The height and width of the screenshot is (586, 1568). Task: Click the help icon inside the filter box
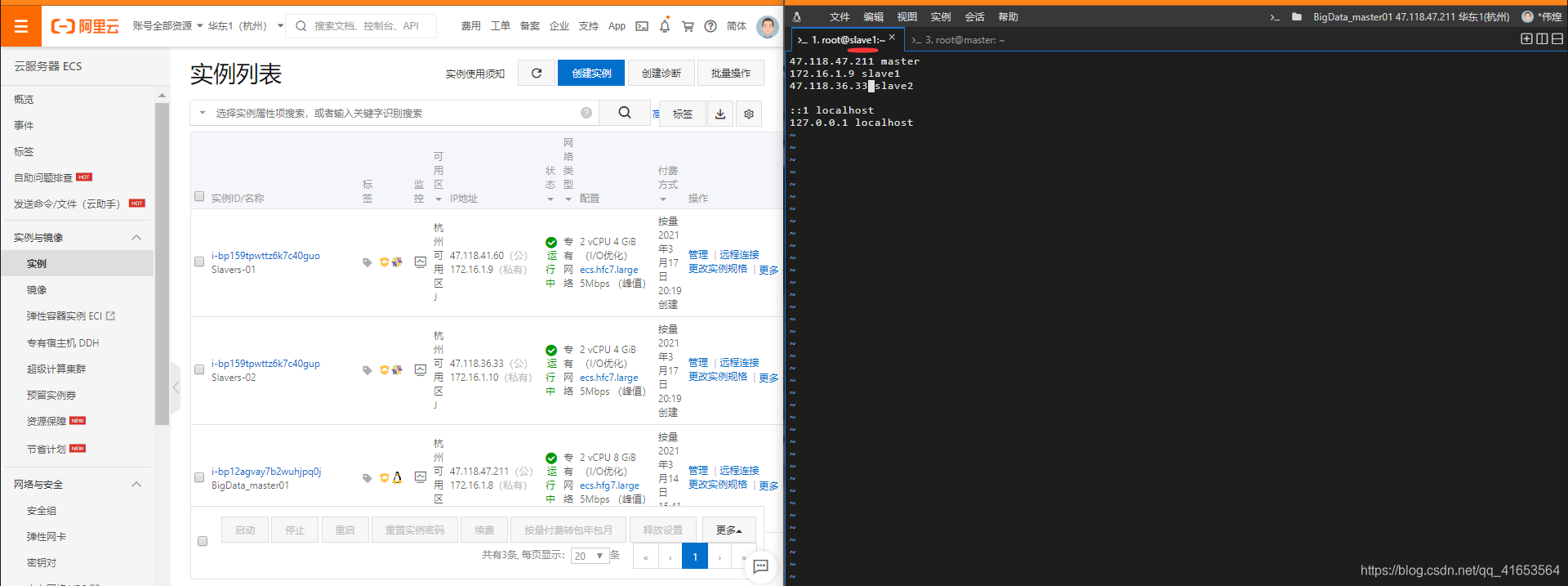coord(586,113)
